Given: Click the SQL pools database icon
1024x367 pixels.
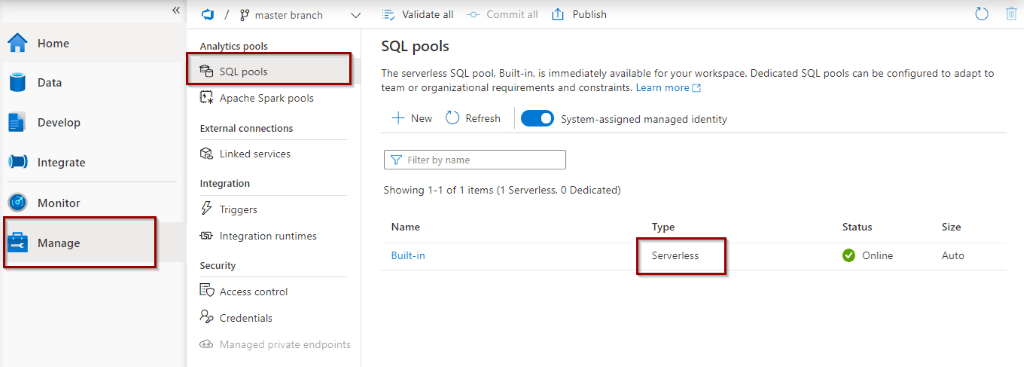Looking at the screenshot, I should (206, 71).
